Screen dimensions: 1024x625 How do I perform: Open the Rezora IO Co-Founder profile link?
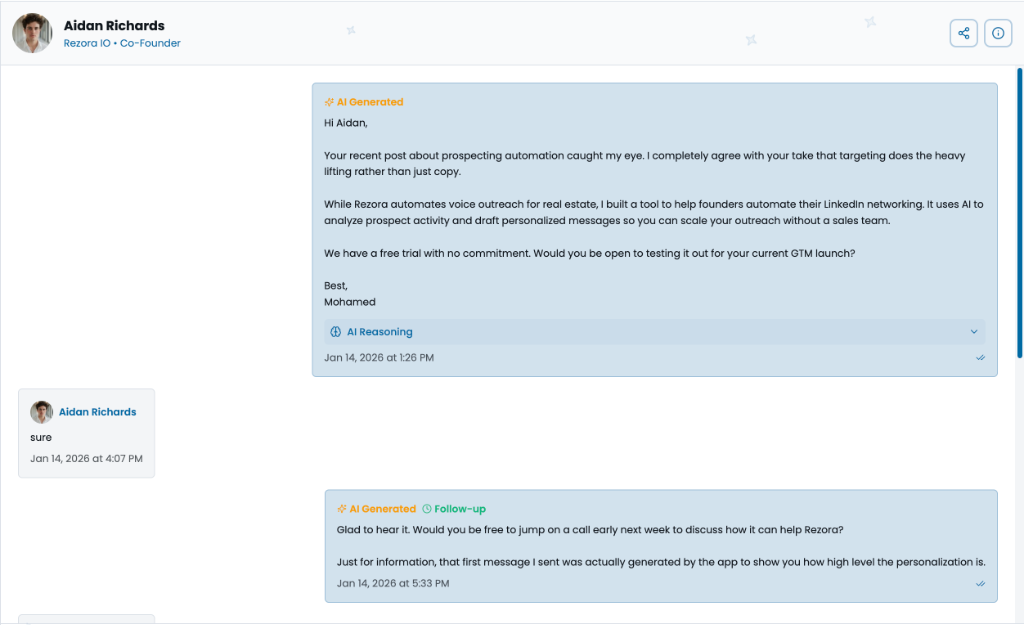(x=120, y=43)
